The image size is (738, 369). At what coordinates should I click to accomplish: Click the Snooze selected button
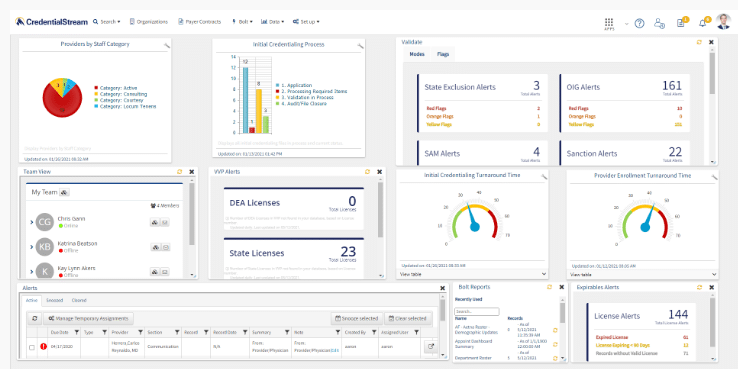click(356, 319)
